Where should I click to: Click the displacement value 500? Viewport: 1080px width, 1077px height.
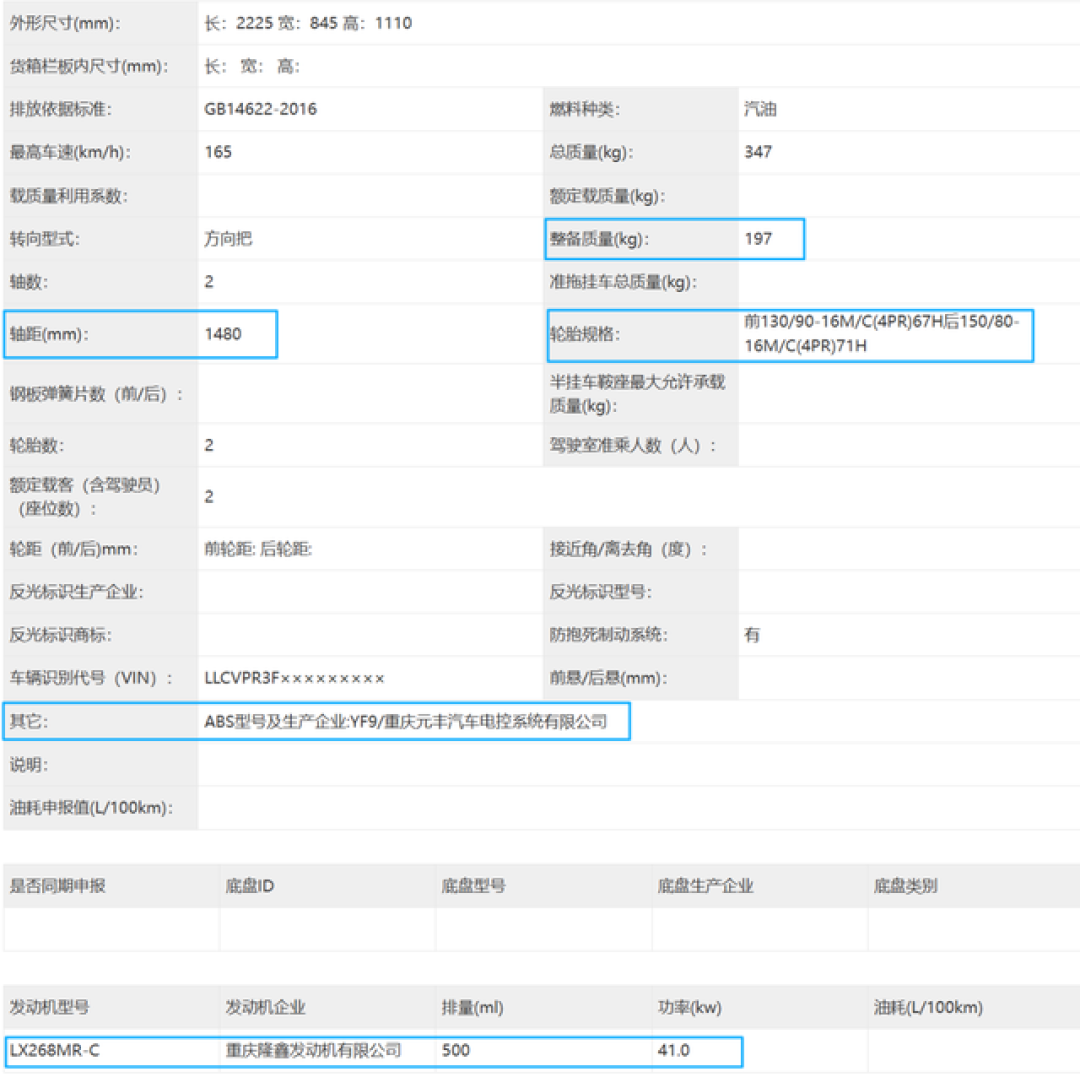point(455,1051)
